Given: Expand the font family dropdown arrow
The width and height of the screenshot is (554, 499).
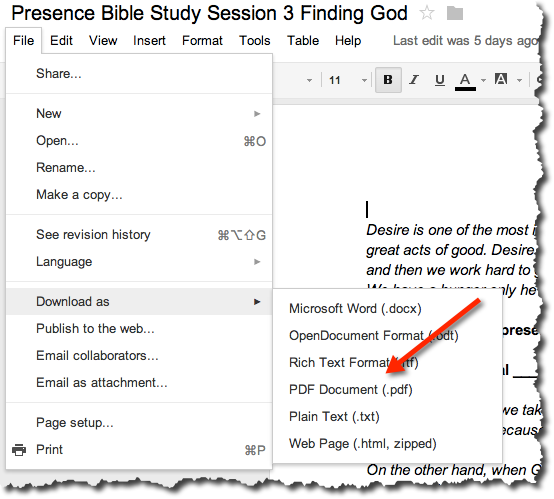Looking at the screenshot, I should pyautogui.click(x=309, y=81).
